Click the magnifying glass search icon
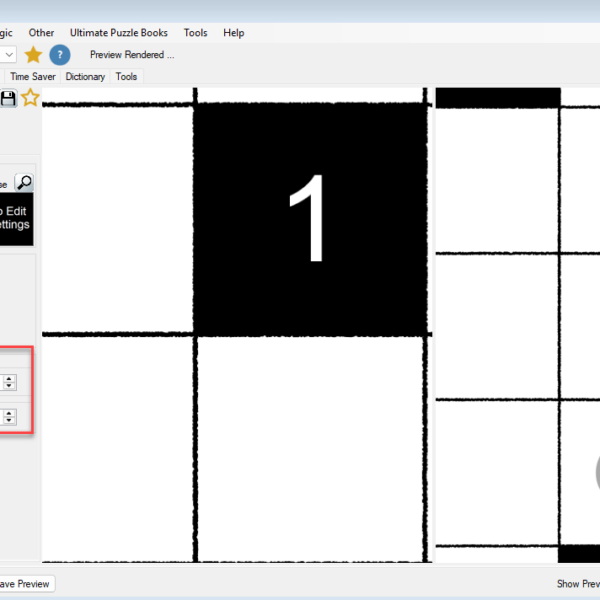600x600 pixels. click(24, 182)
